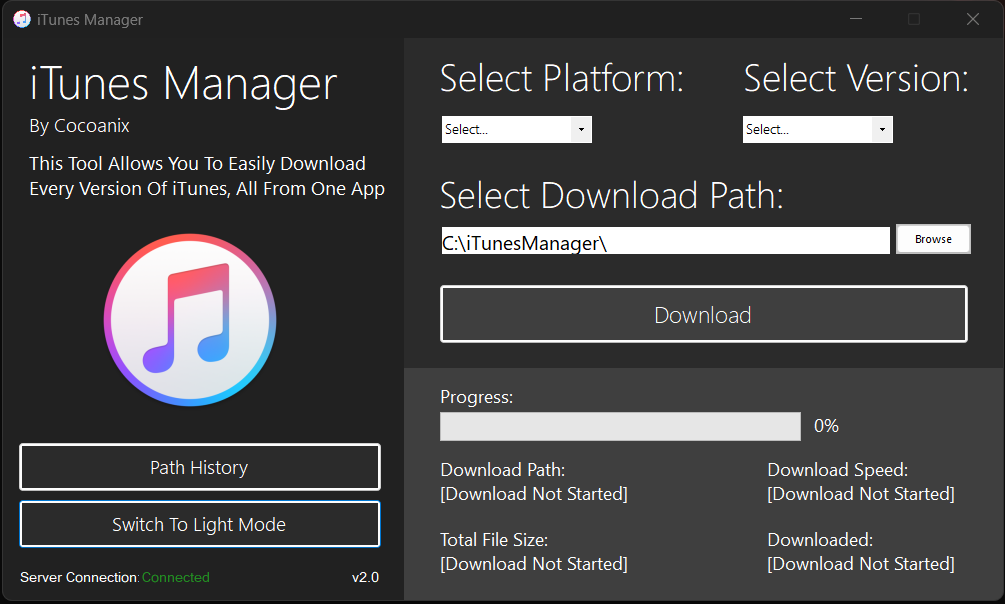Viewport: 1005px width, 604px height.
Task: Minimize the iTunes Manager window
Action: [856, 18]
